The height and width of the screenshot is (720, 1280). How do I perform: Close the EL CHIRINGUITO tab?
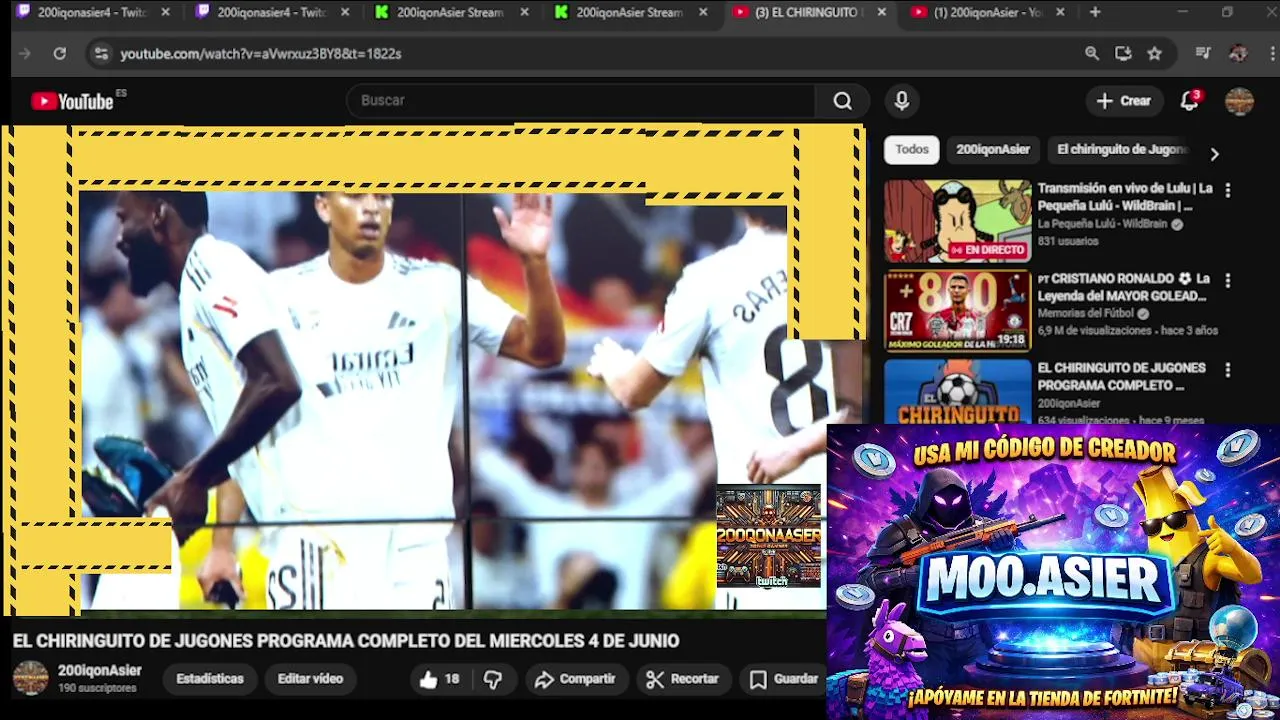tap(881, 13)
